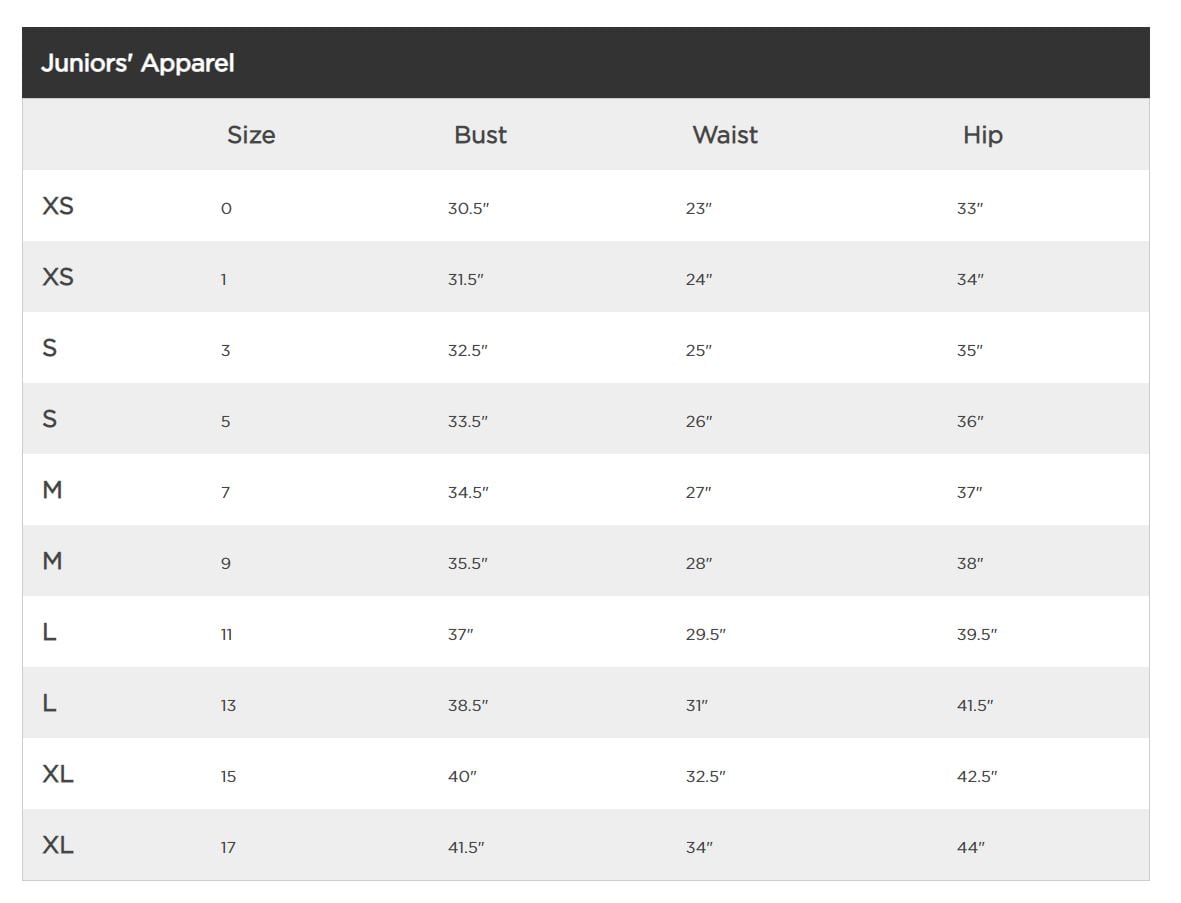Click the size 11 cell
The image size is (1181, 903).
[226, 635]
